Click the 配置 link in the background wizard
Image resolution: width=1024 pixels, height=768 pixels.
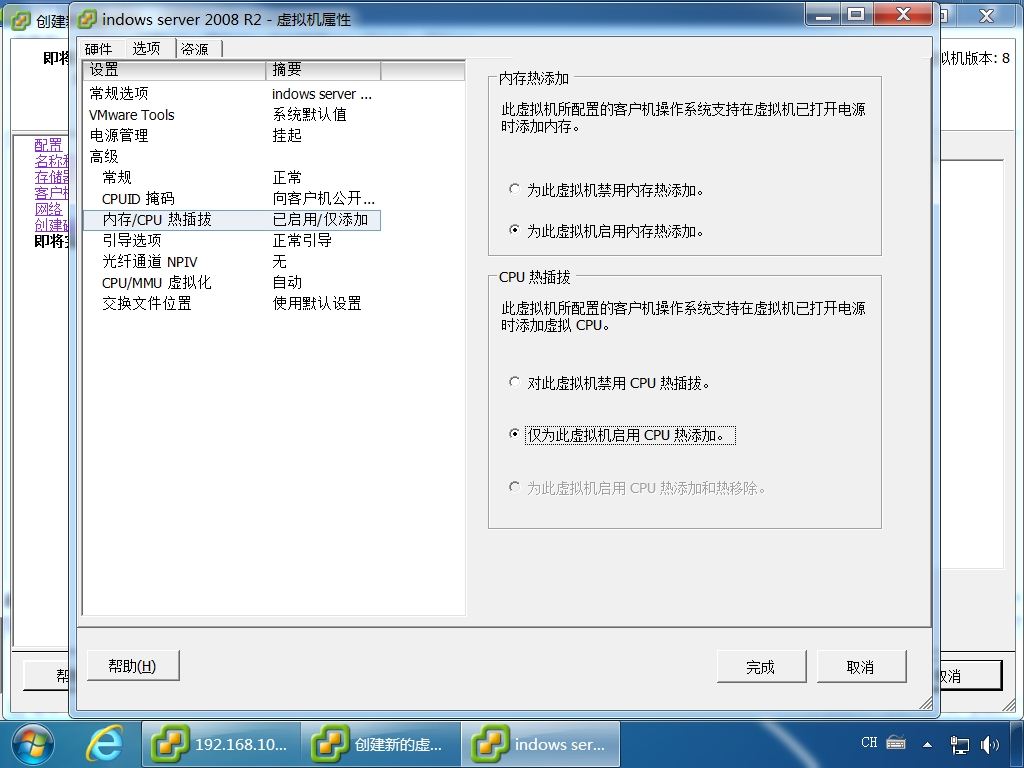coord(48,145)
